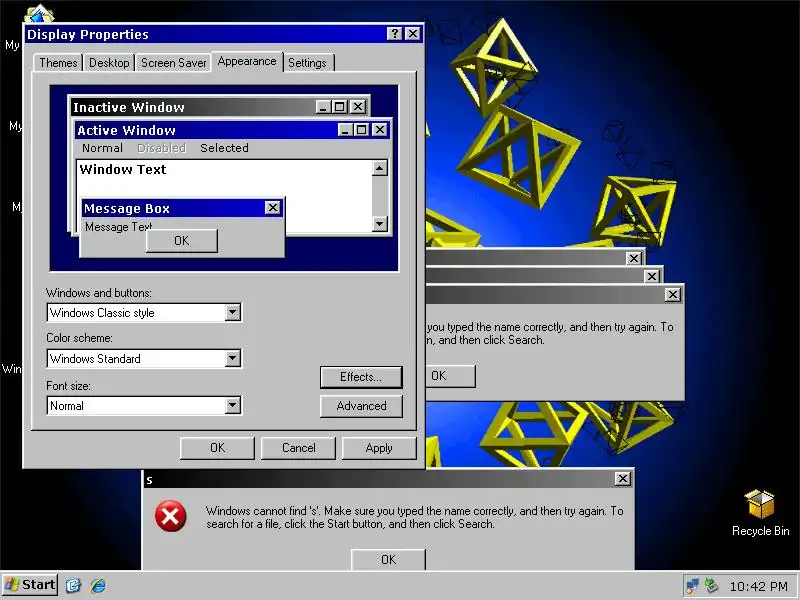Close the middle stacked background error window
This screenshot has width=800, height=600.
pos(652,277)
